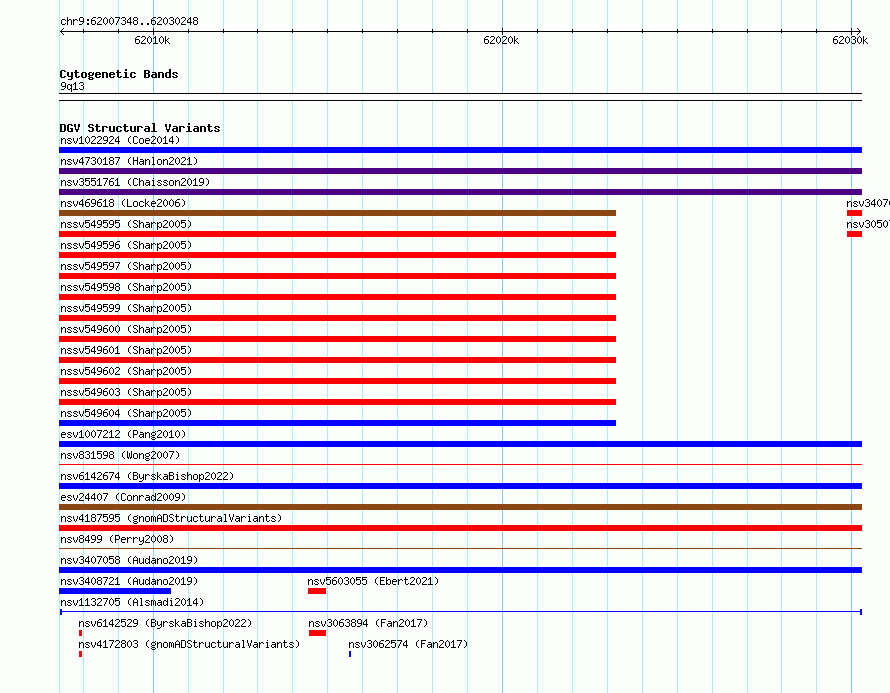Click the nsv1022924 (Coe2014) variant label
Viewport: 890px width, 693px height.
120,140
